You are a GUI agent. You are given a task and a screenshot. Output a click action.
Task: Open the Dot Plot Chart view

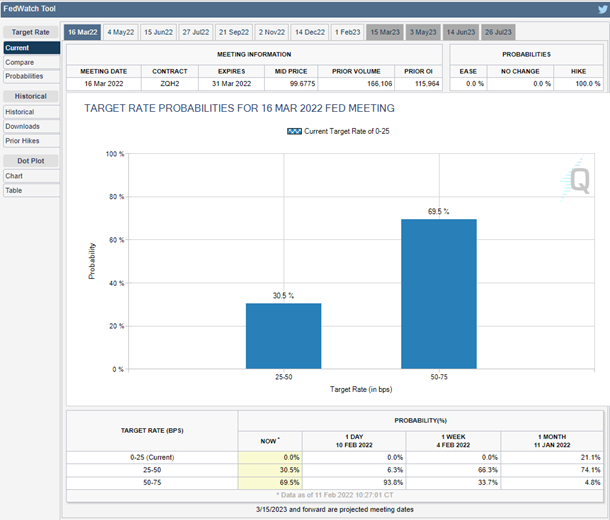pyautogui.click(x=14, y=176)
